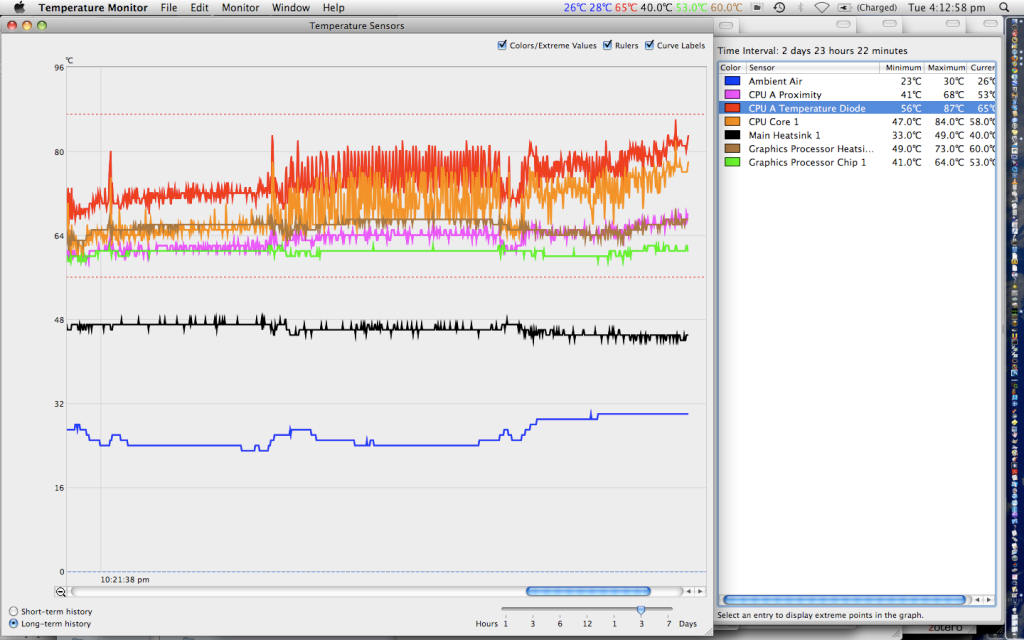This screenshot has width=1024, height=640.
Task: Open the Window menu
Action: point(290,7)
